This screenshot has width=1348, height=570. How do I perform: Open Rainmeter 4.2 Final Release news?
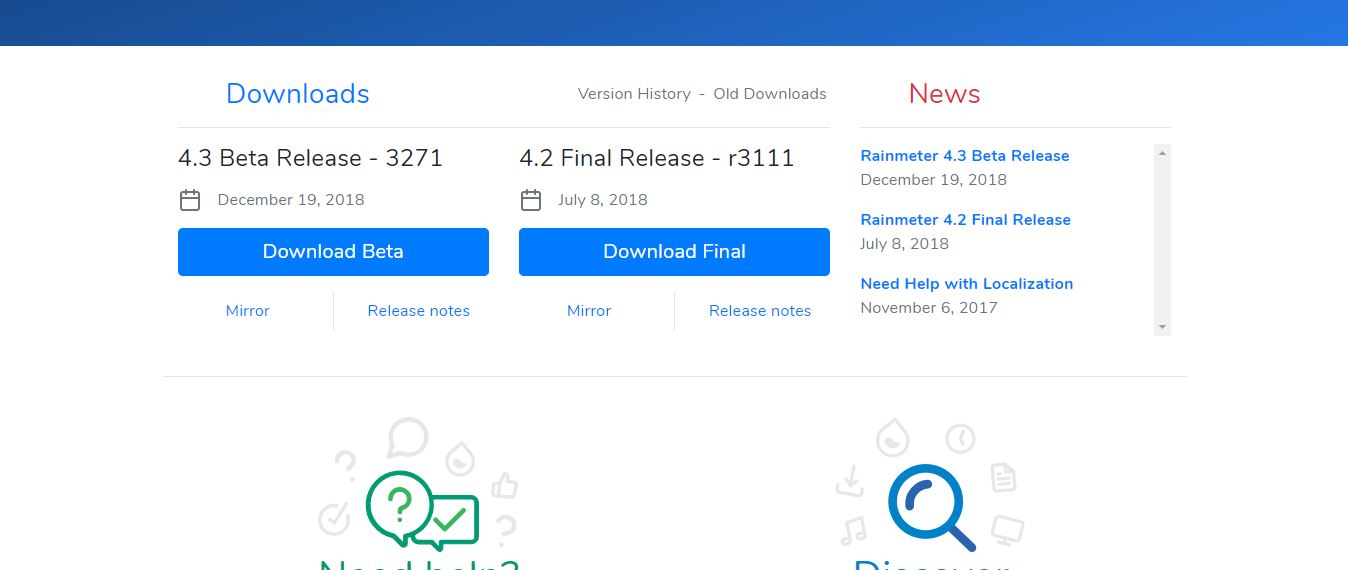point(966,220)
